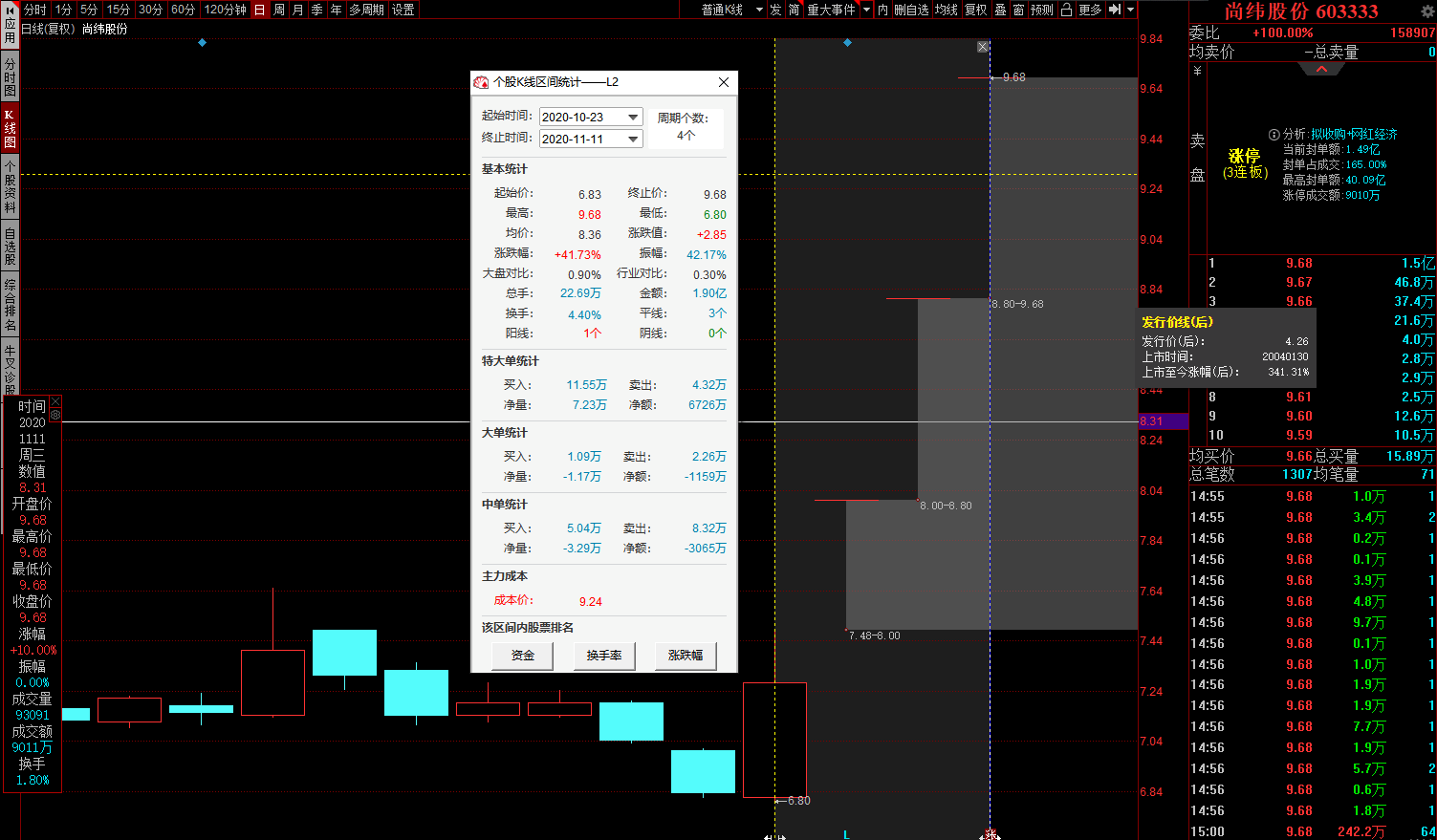This screenshot has height=840, width=1437.
Task: Click the 9.24 cost price value
Action: point(591,602)
